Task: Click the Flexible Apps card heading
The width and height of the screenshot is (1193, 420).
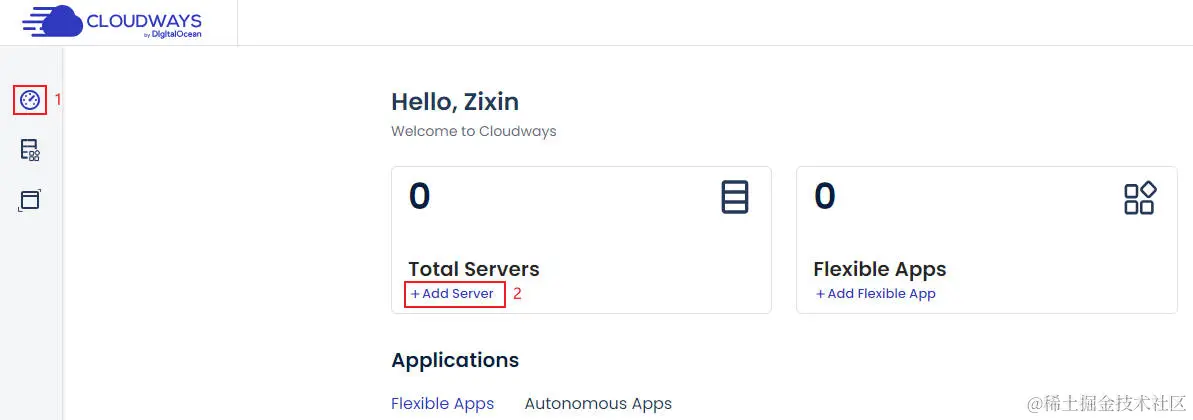Action: tap(880, 269)
